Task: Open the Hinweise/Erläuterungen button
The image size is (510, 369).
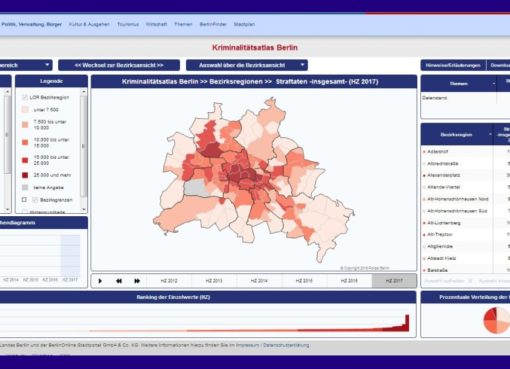Action: point(453,65)
